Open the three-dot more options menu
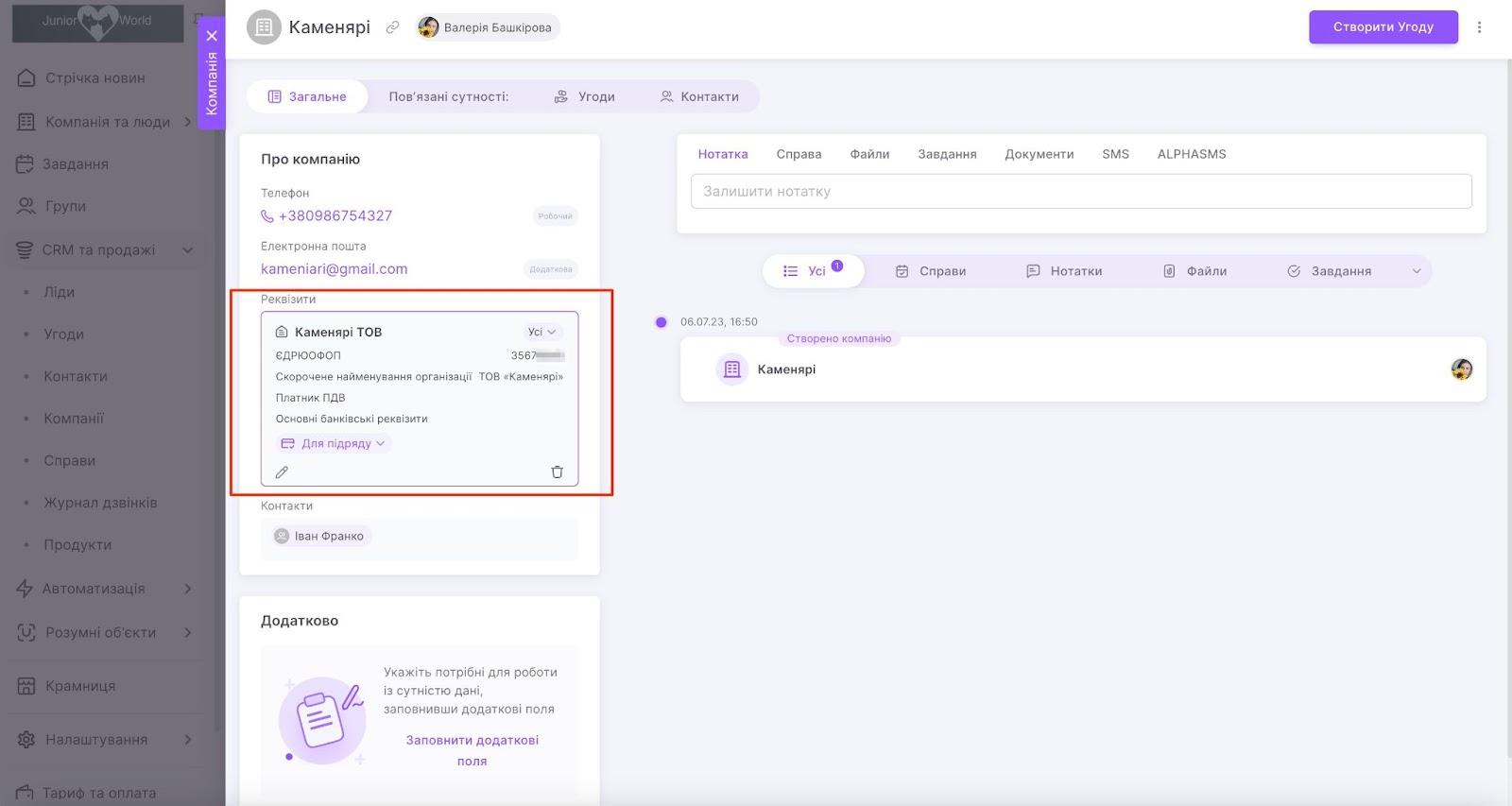The width and height of the screenshot is (1512, 806). (1479, 27)
